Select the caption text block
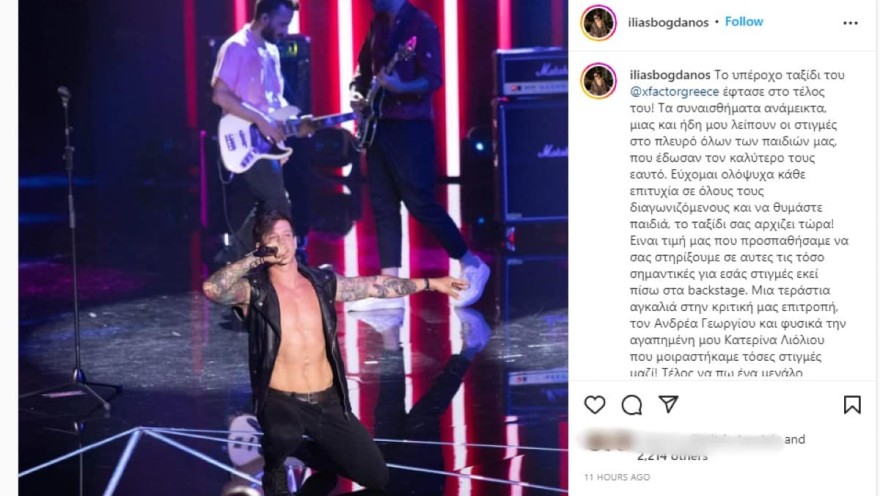The height and width of the screenshot is (496, 880). coord(739,224)
